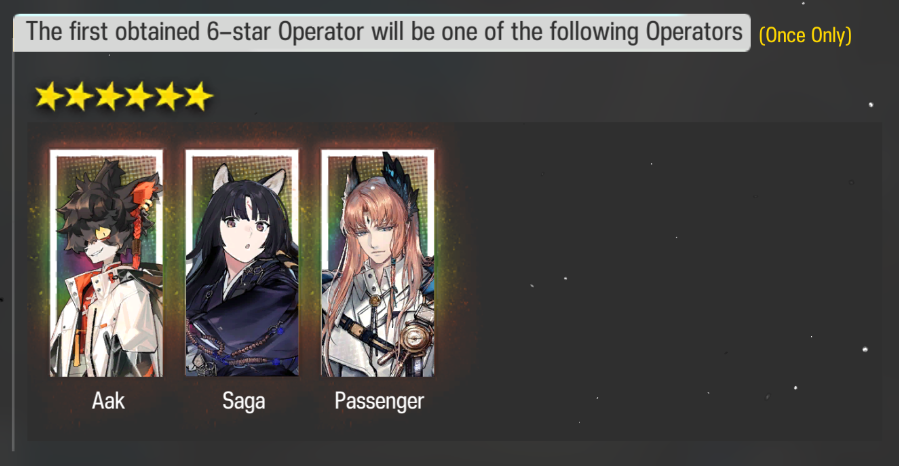Click Passenger's dark blue feather headpiece
The image size is (899, 466).
tap(400, 179)
